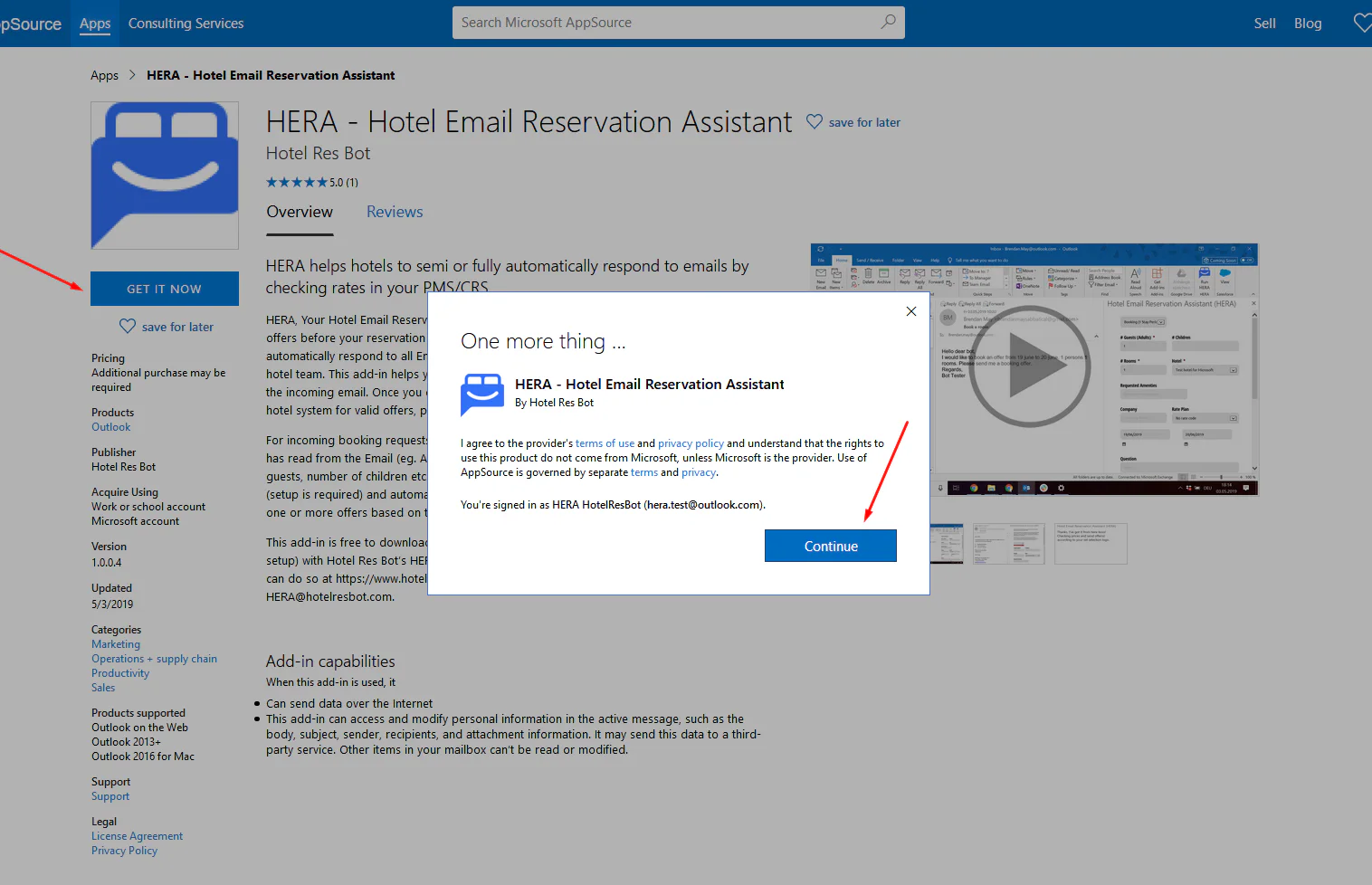Open the Productivity category
This screenshot has width=1372, height=885.
[x=120, y=673]
